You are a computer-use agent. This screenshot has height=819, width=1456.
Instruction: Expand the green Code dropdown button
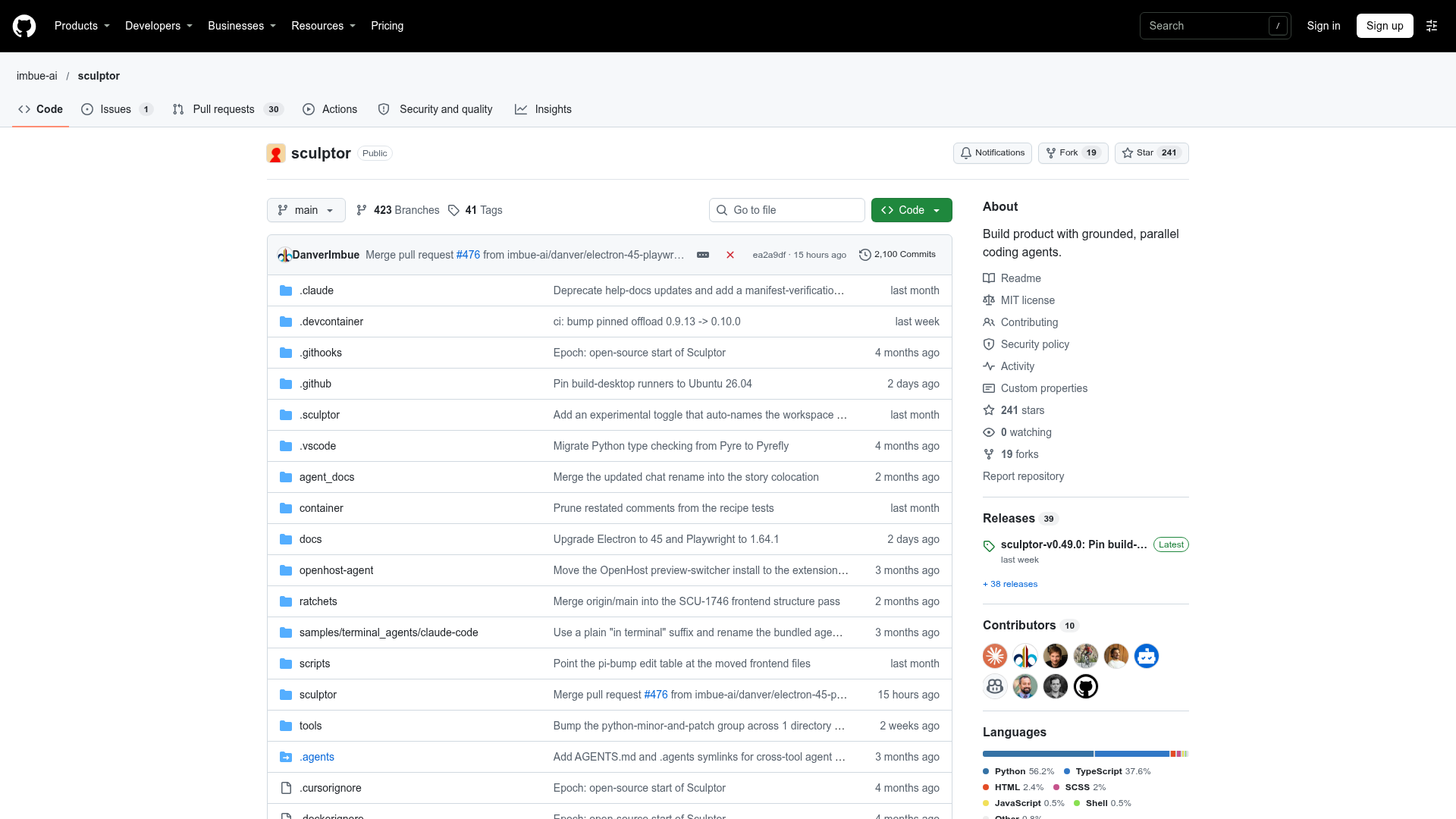pyautogui.click(x=912, y=210)
